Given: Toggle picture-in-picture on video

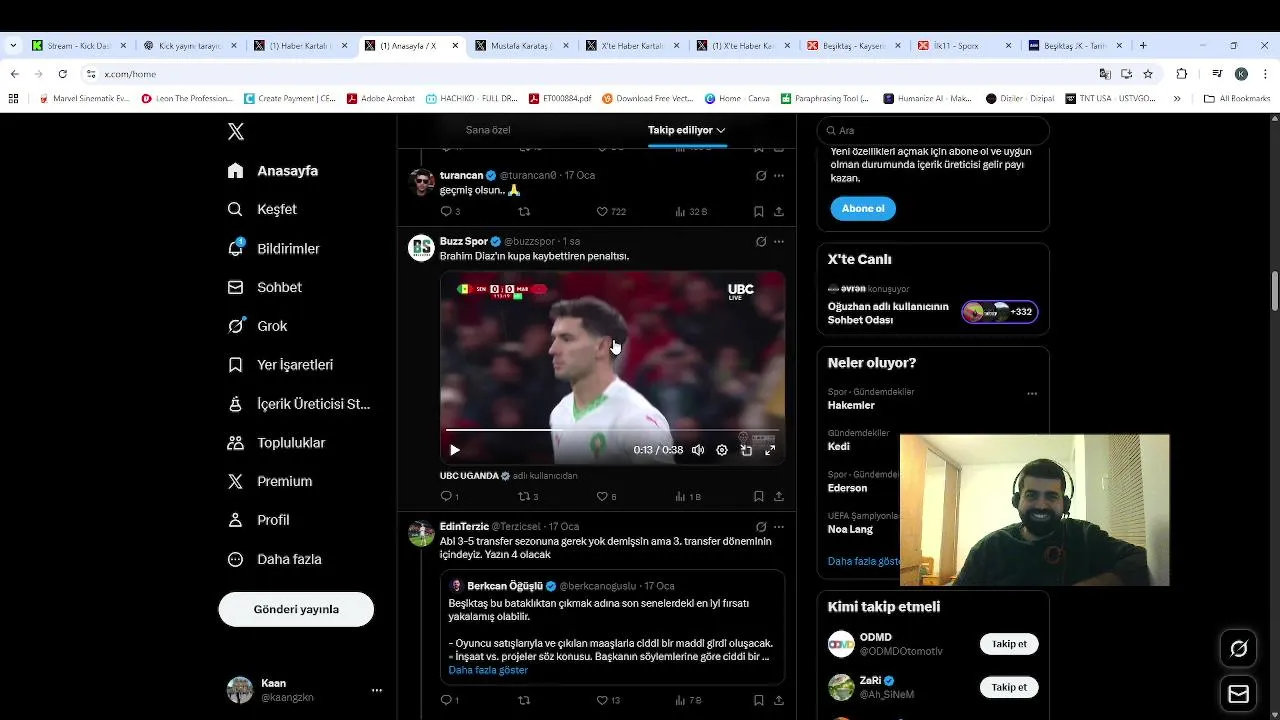Looking at the screenshot, I should coord(746,450).
